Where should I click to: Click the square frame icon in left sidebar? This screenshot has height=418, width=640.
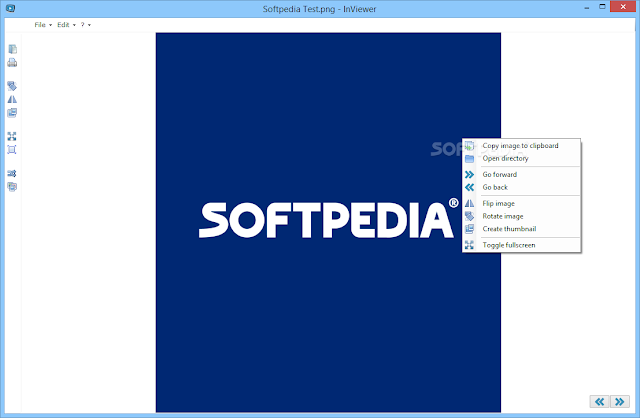[x=12, y=149]
